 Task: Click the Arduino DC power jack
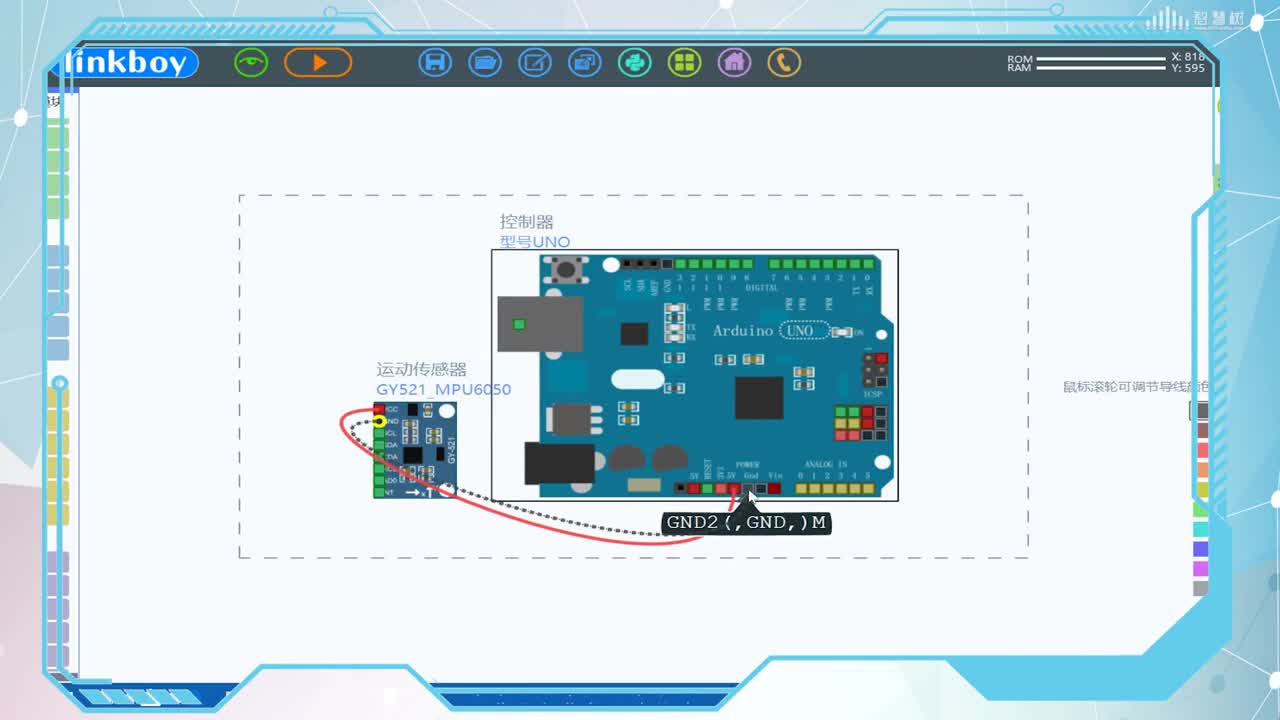tap(559, 464)
